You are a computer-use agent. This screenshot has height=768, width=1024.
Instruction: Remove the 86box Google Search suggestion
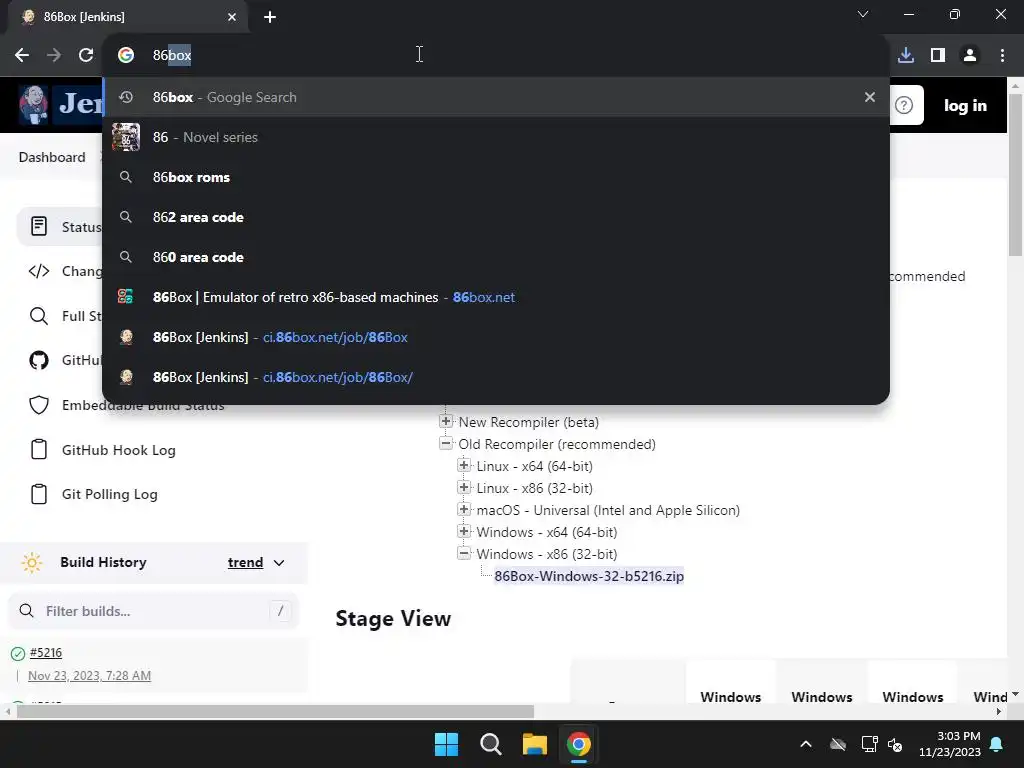coord(869,97)
